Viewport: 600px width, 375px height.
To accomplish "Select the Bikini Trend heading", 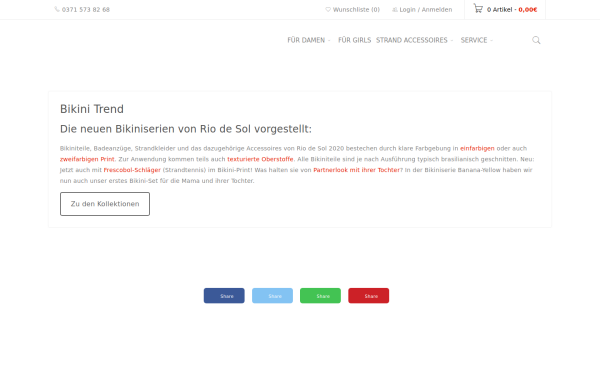I will pos(92,109).
